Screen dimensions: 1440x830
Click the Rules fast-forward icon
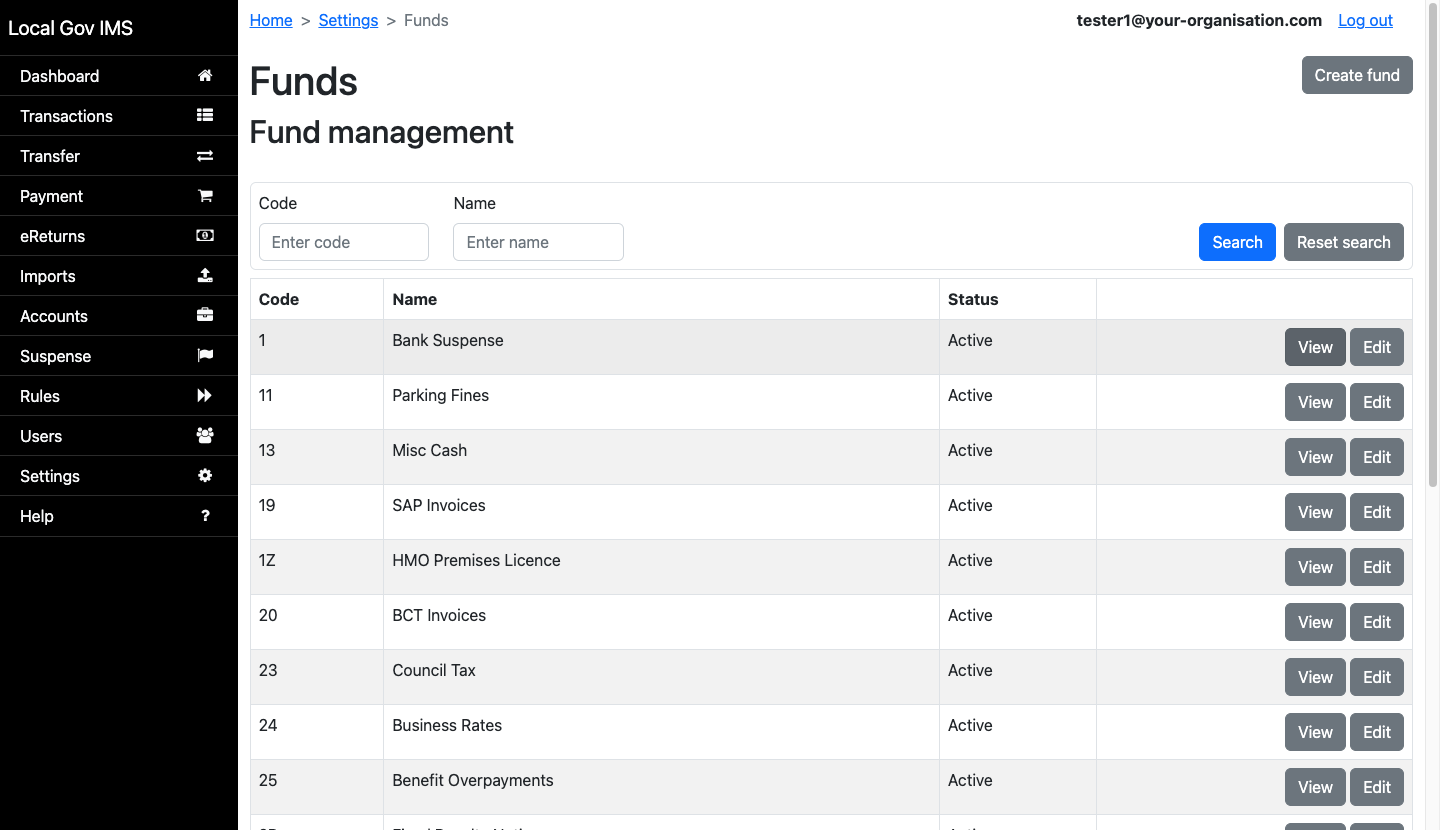pyautogui.click(x=205, y=395)
